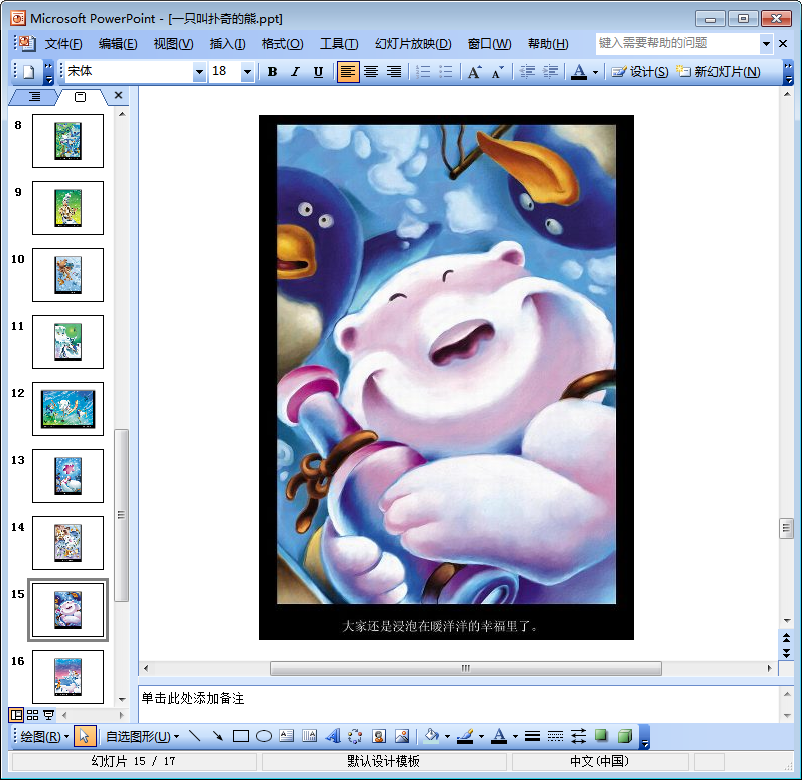Open the Window (窗口) menu
This screenshot has width=802, height=780.
(489, 44)
